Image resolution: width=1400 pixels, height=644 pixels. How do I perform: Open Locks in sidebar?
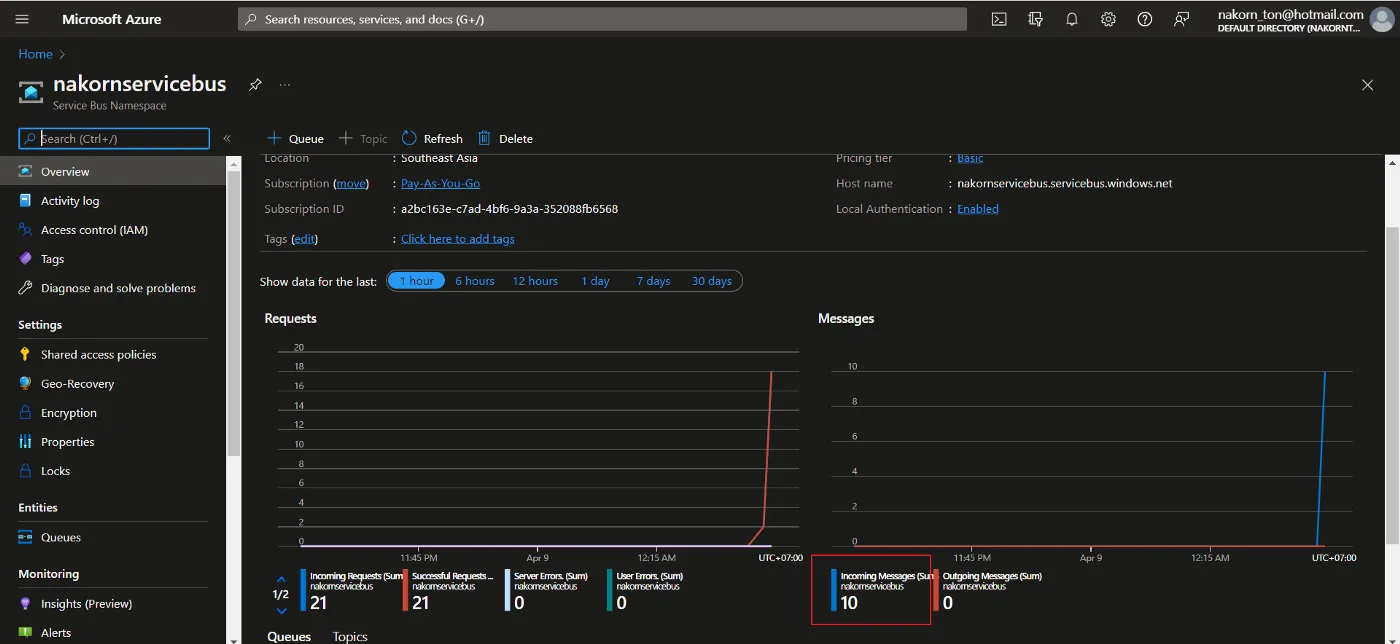tap(55, 471)
